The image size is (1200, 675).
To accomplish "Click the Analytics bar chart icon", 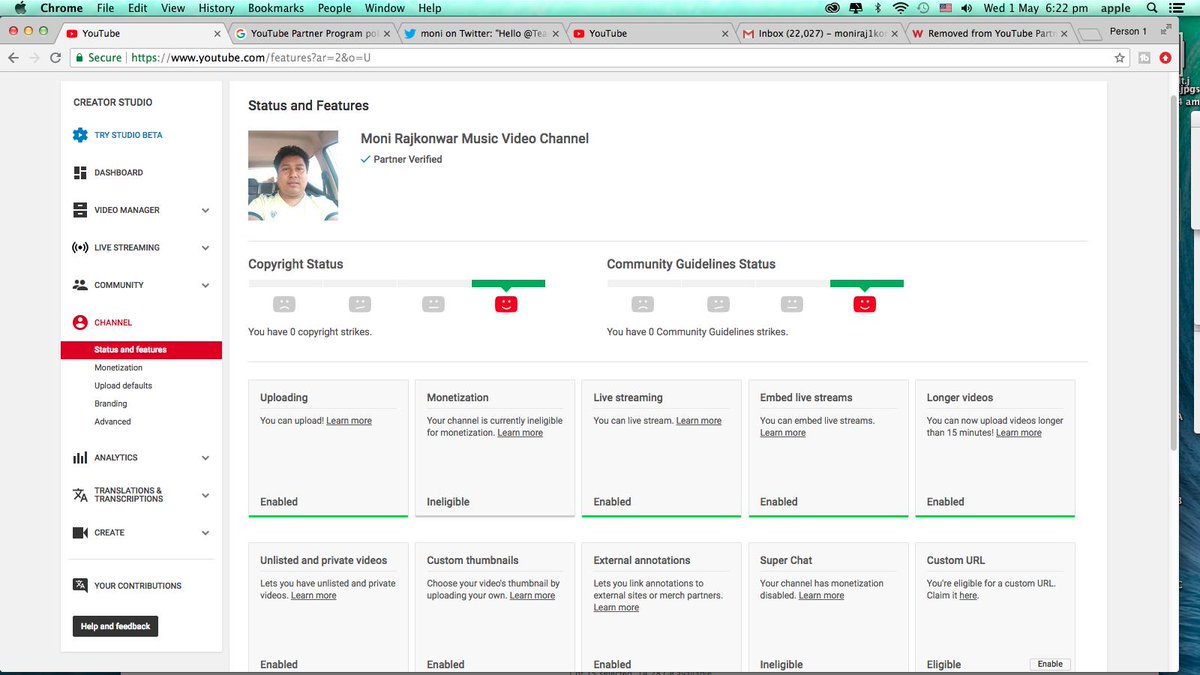I will (x=80, y=458).
